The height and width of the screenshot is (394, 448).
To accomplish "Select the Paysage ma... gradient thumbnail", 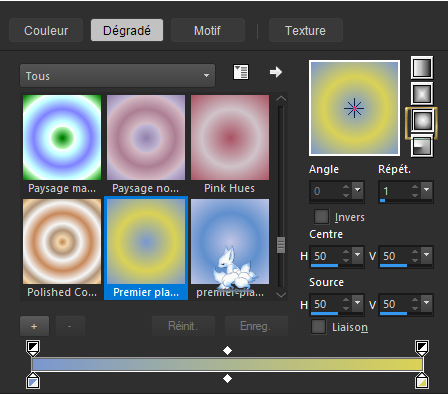I will (x=62, y=137).
